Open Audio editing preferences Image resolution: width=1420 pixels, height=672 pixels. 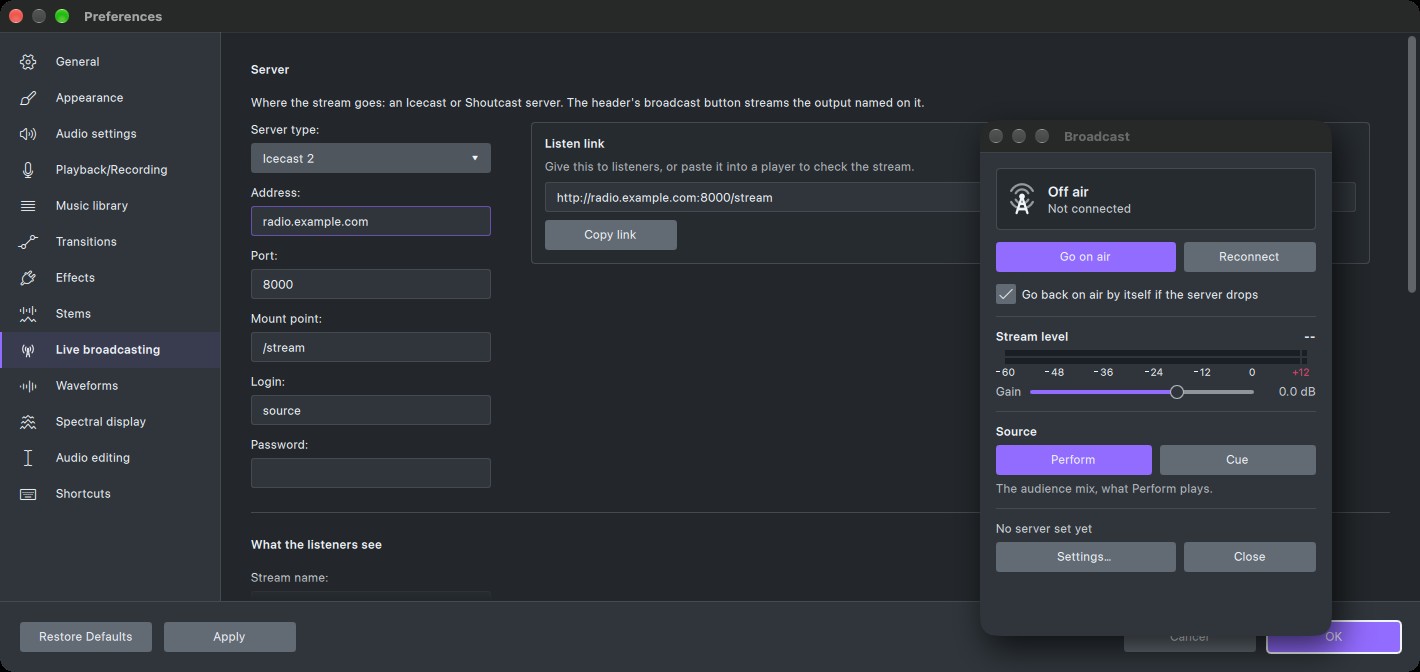(x=110, y=458)
